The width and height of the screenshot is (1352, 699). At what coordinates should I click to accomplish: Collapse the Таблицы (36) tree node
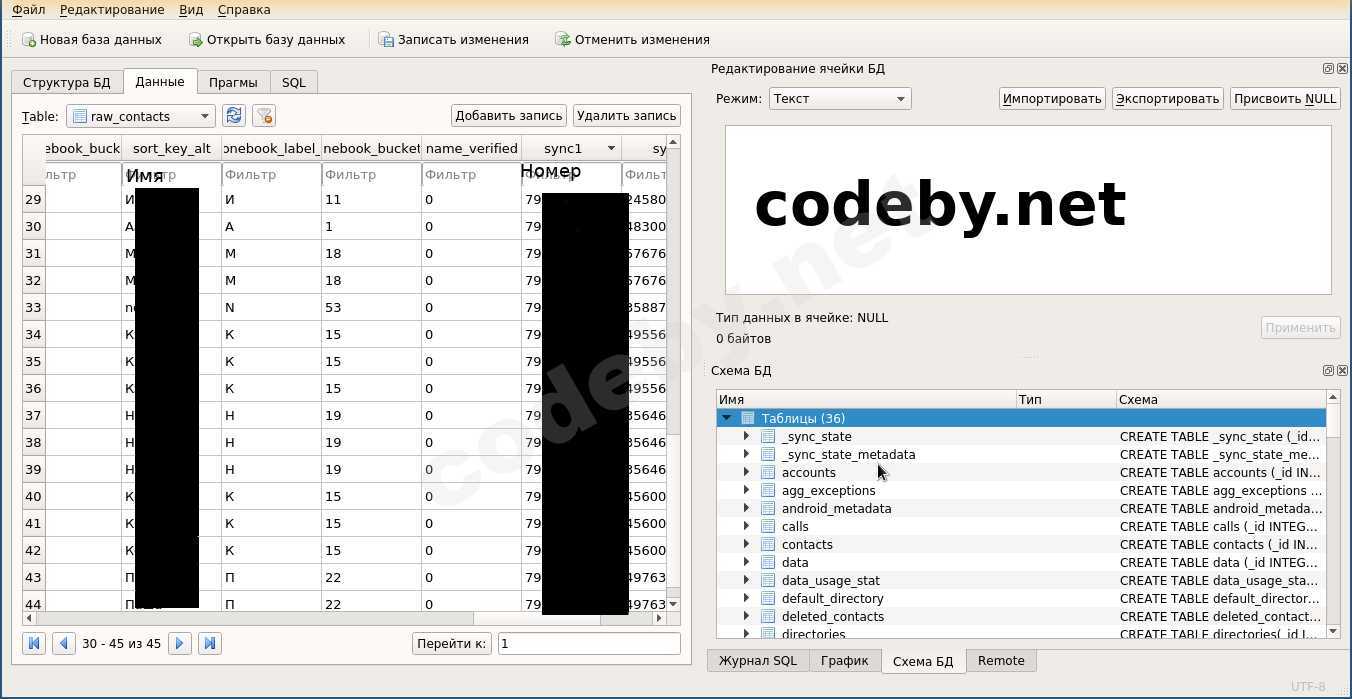727,418
